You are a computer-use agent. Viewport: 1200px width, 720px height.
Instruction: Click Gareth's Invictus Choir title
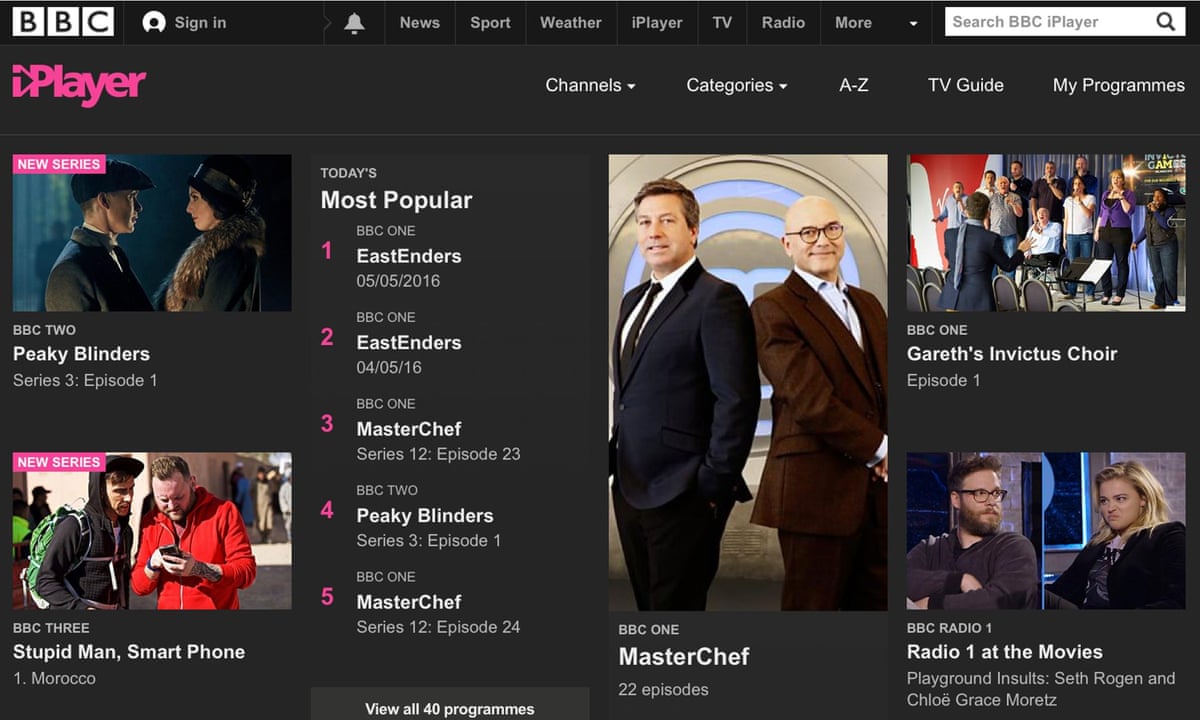tap(1012, 353)
